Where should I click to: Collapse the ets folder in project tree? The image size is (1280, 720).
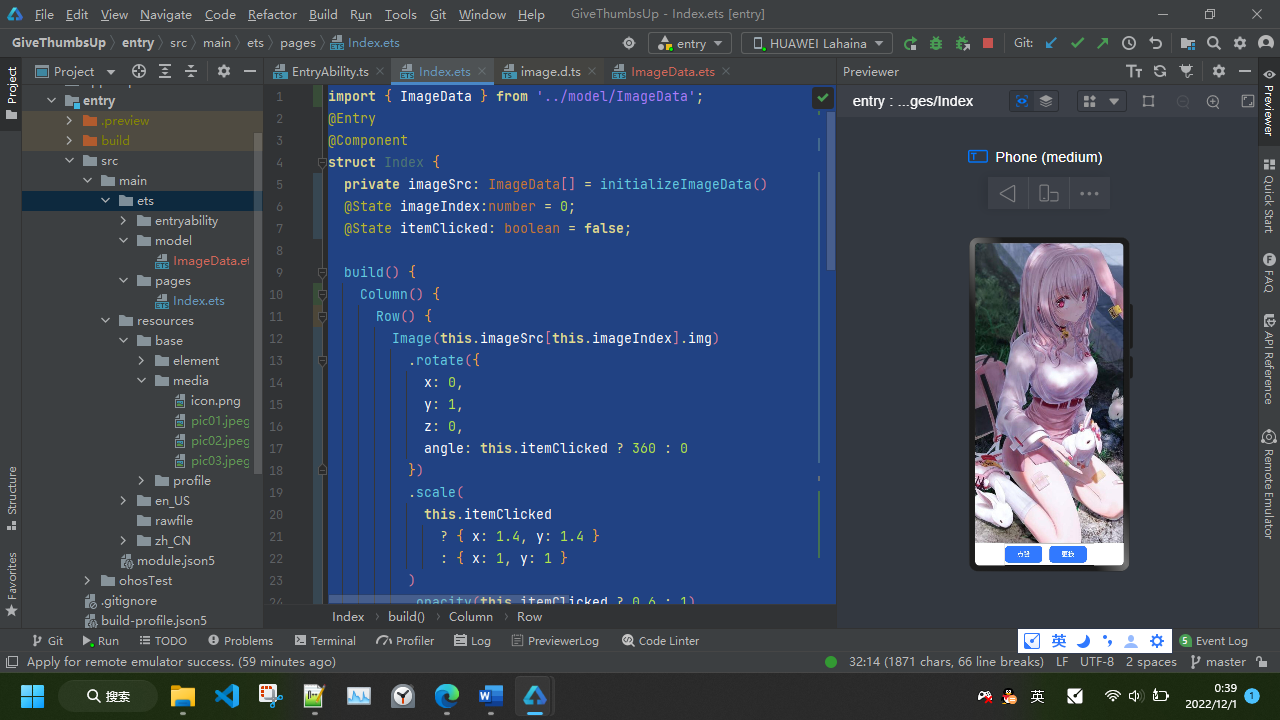[106, 200]
